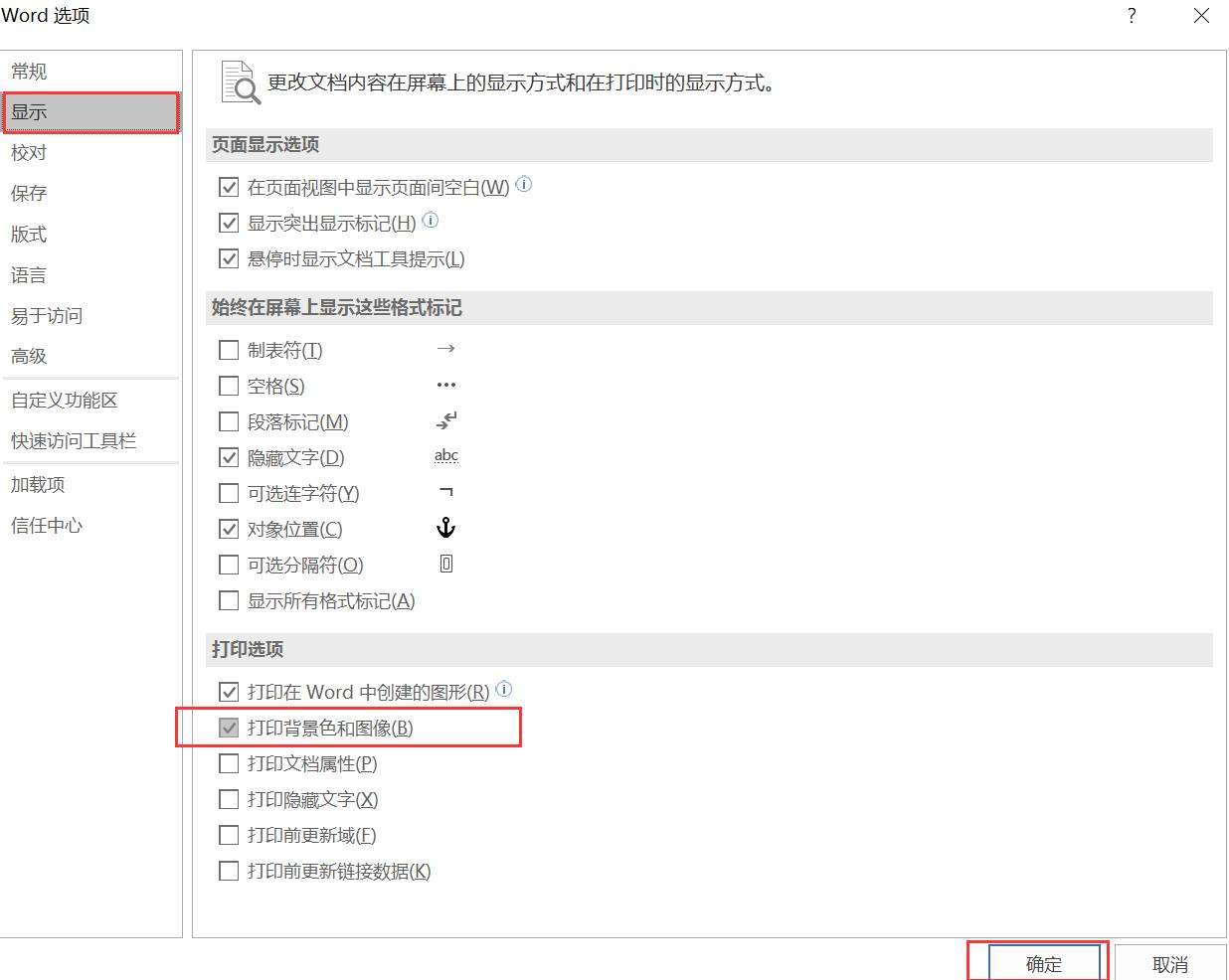
Task: Click the info icon beside 在页面视图中显示页面间空白
Action: 524,184
